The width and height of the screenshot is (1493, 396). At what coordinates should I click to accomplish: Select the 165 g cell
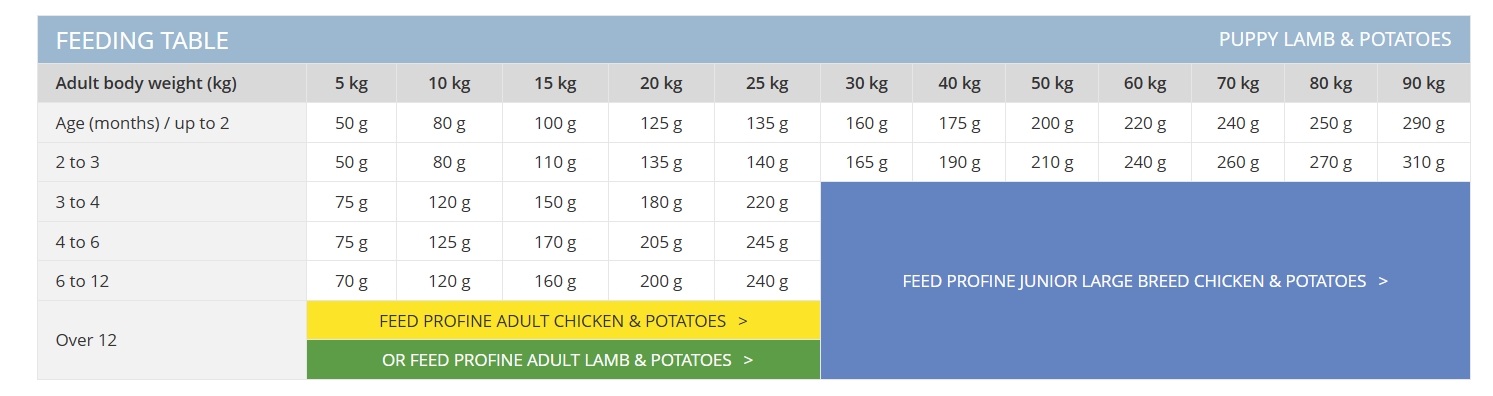pos(866,162)
